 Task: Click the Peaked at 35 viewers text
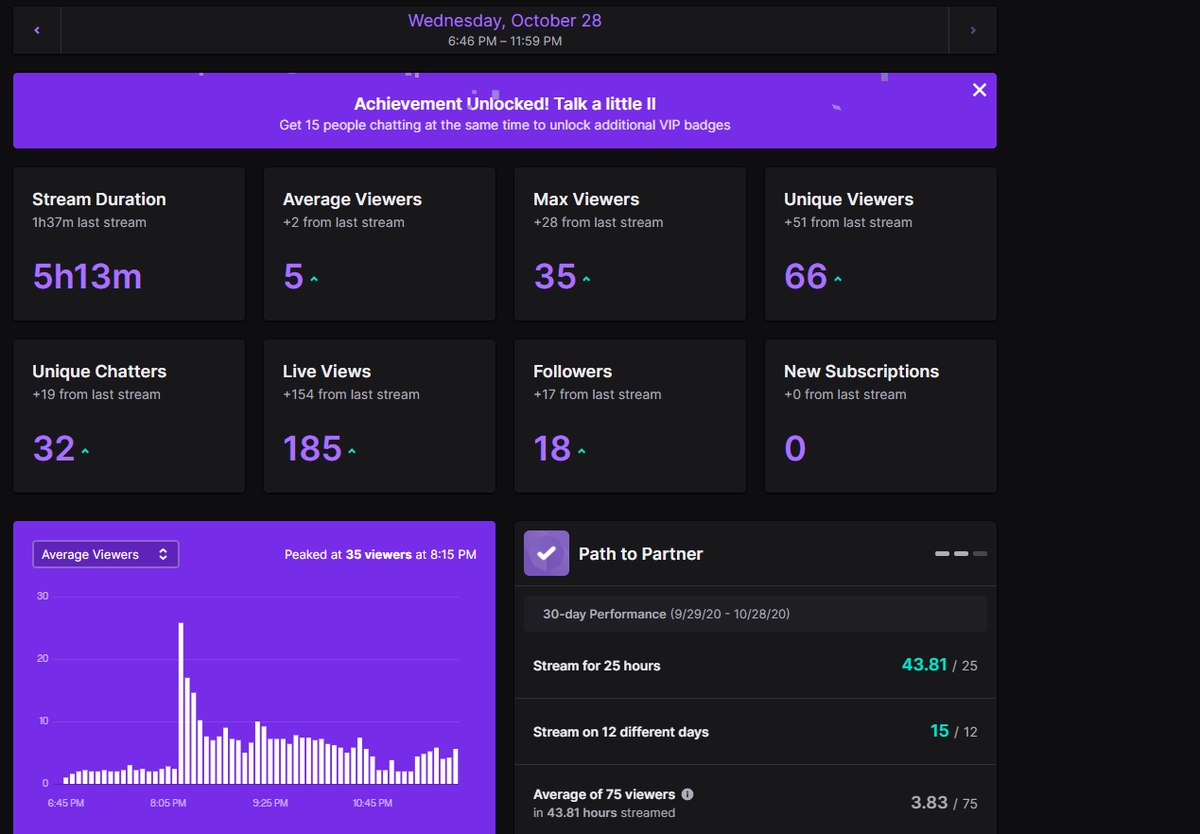point(380,554)
